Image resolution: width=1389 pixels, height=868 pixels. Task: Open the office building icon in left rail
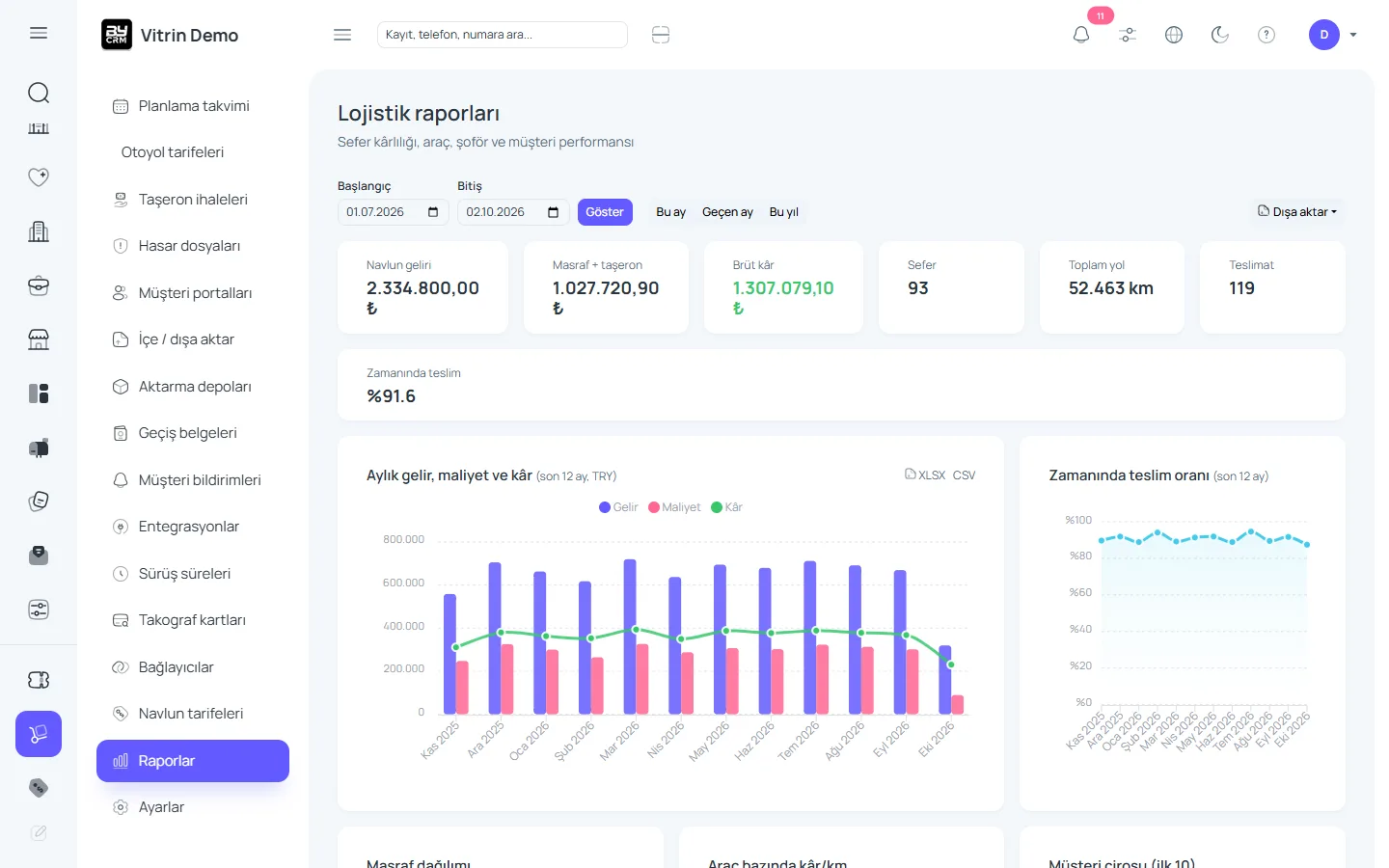[39, 231]
